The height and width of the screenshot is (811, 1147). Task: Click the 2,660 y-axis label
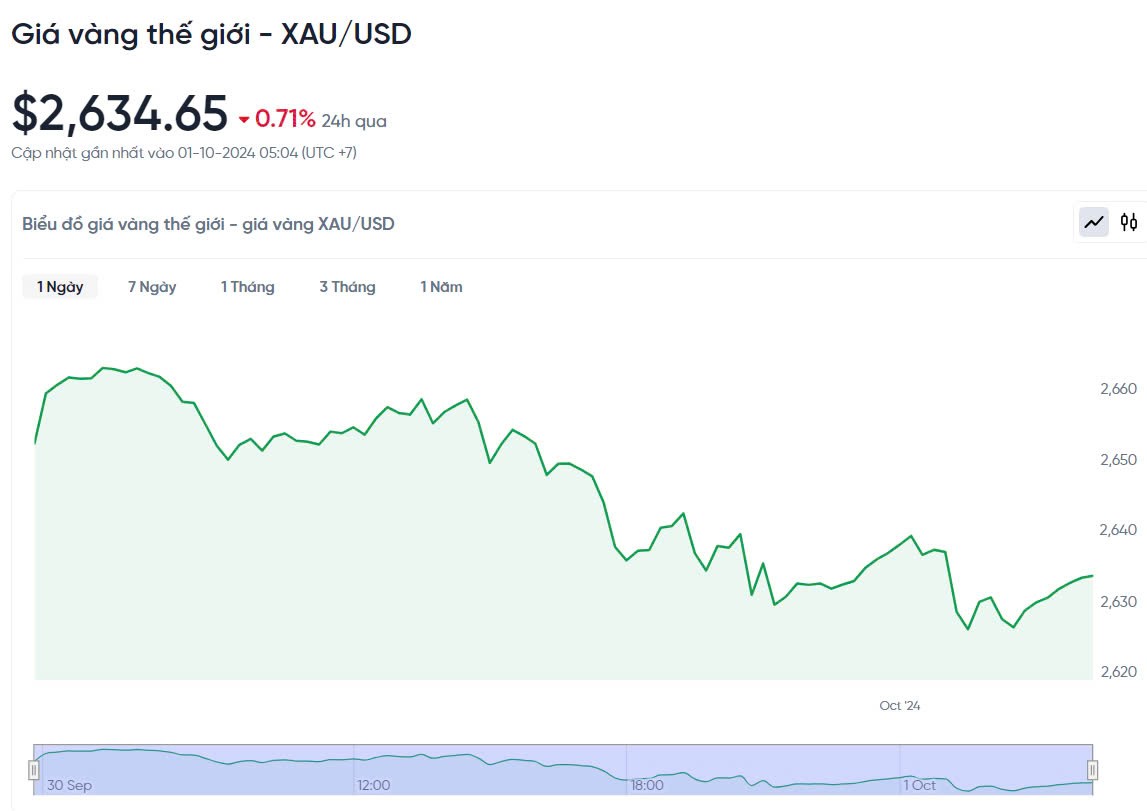click(x=1117, y=388)
